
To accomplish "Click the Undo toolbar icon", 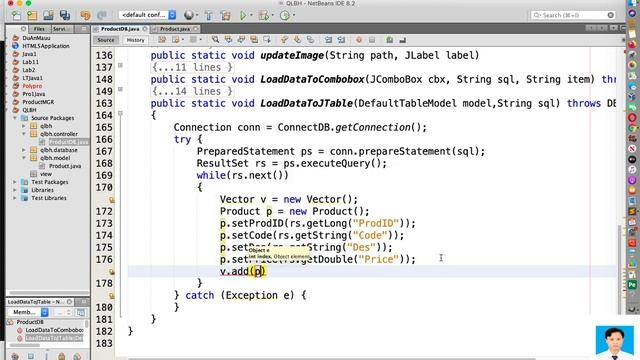I will click(x=85, y=16).
